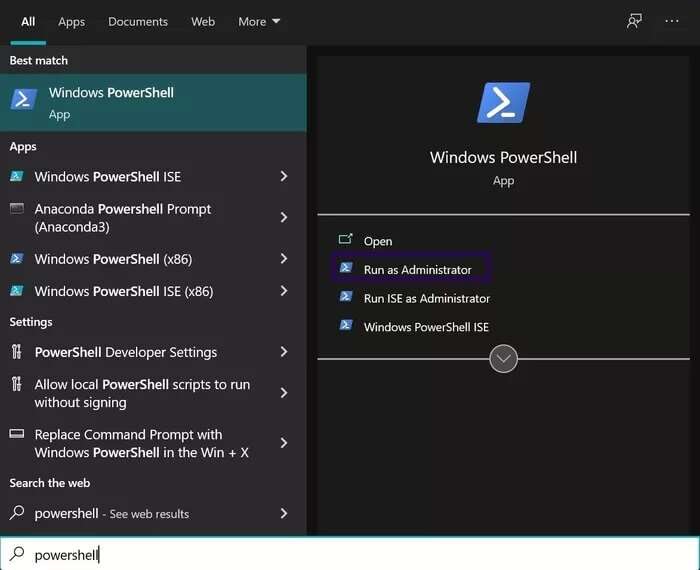Expand Allow local PowerShell scripts arrow
Screen dimensions: 700x570
[284, 393]
